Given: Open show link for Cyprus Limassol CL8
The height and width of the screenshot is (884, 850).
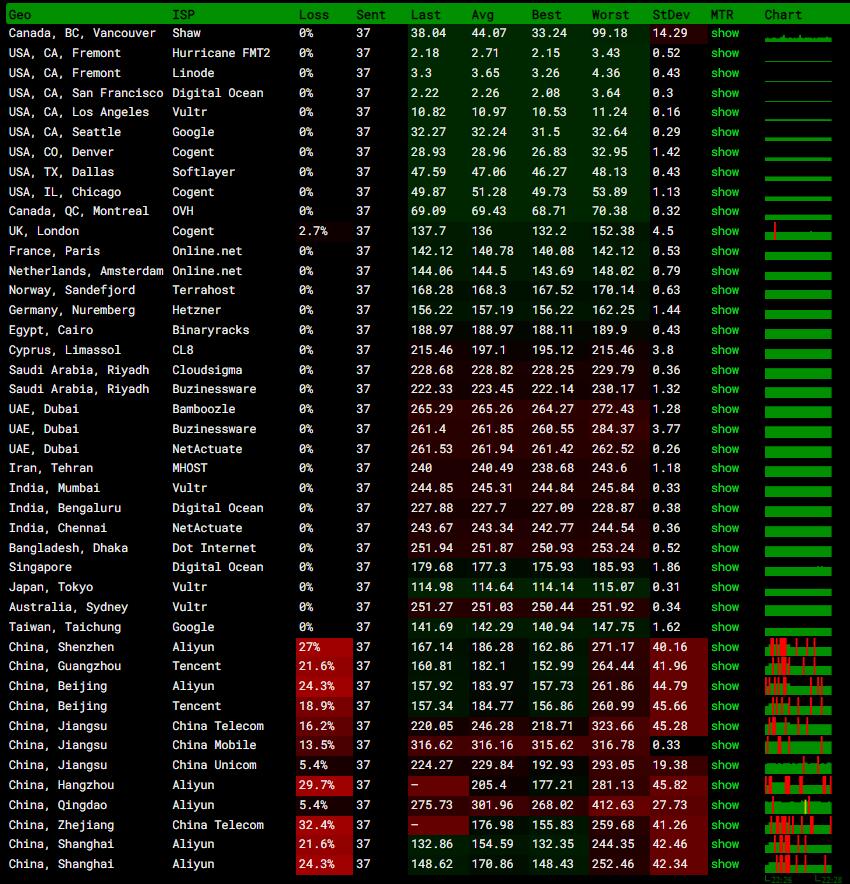Looking at the screenshot, I should (x=725, y=350).
